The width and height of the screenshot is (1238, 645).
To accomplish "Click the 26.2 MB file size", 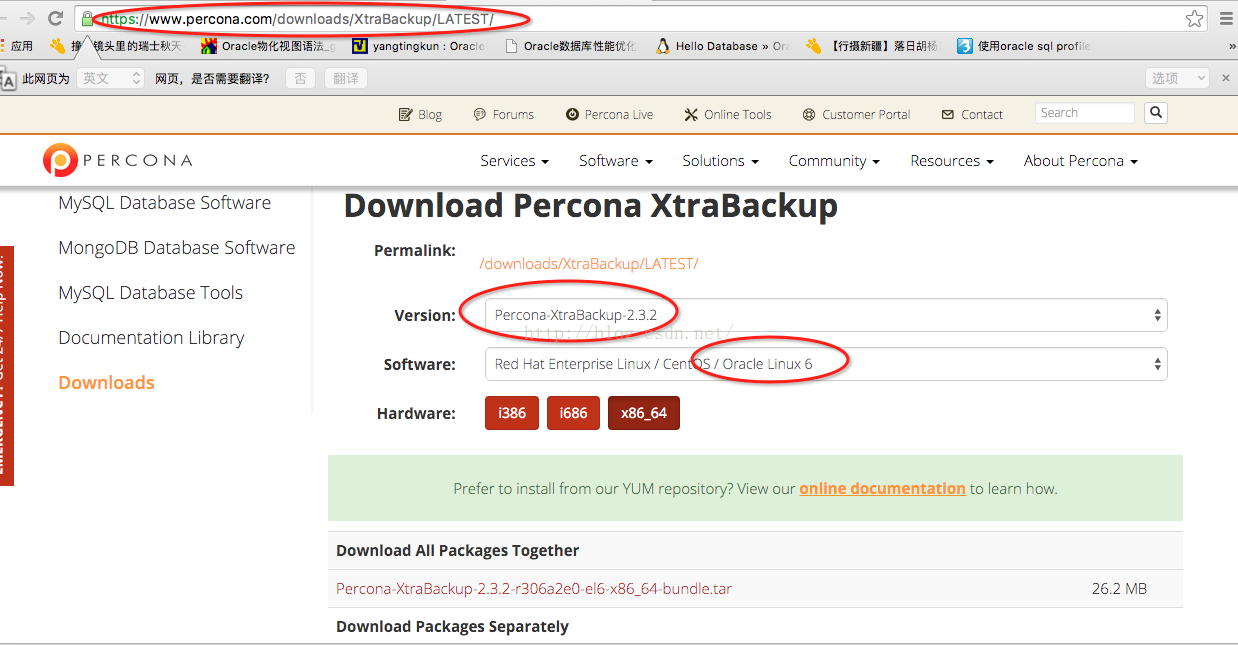I will tap(1119, 589).
